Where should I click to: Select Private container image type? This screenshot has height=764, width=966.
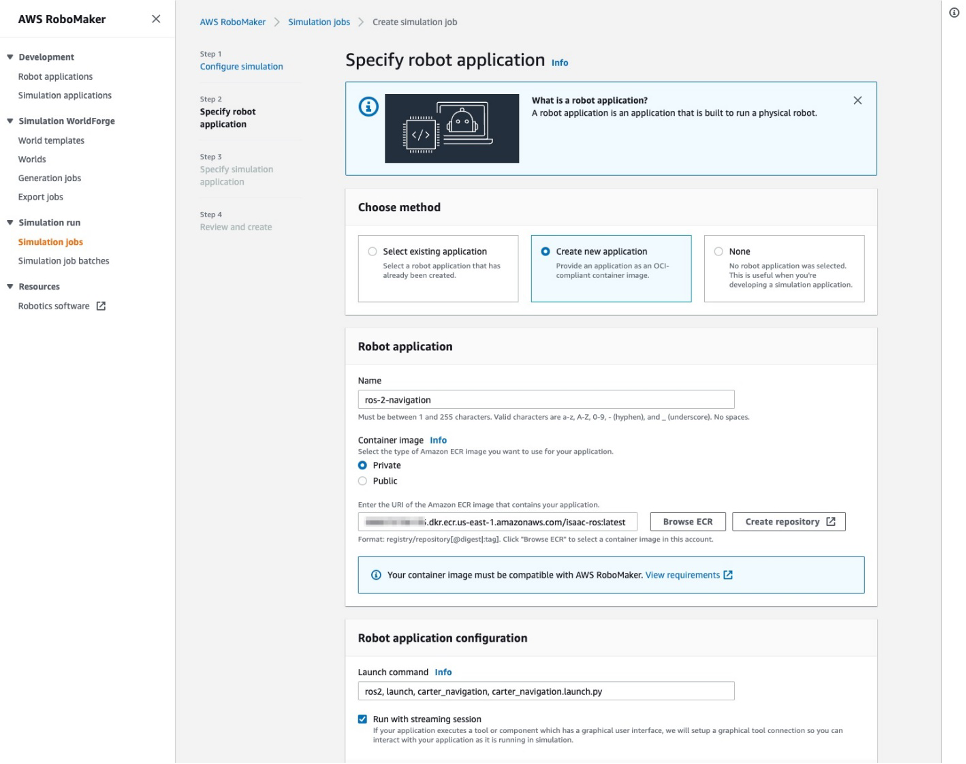pos(362,465)
